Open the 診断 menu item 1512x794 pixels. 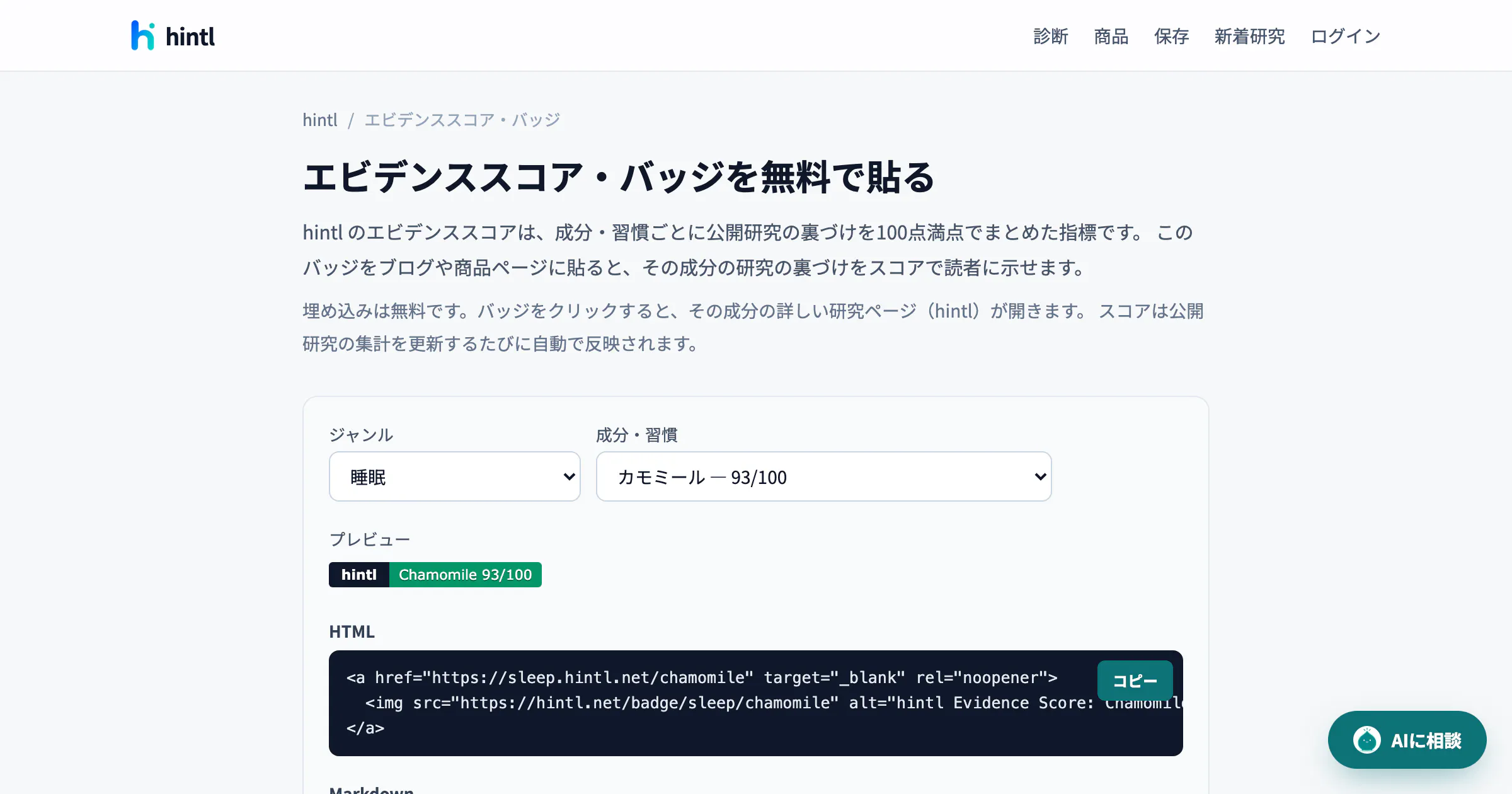coord(1051,37)
